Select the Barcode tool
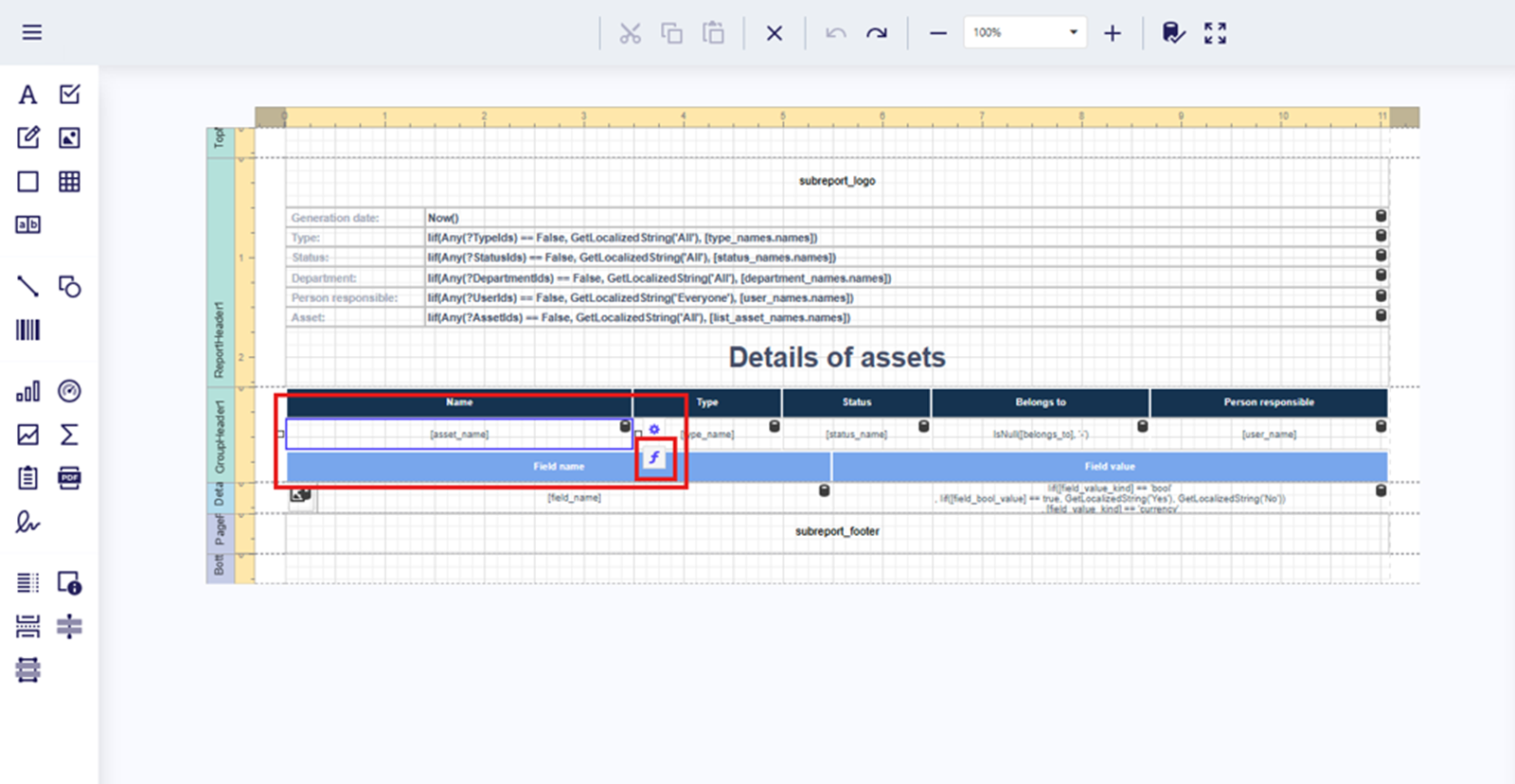The height and width of the screenshot is (784, 1515). [x=27, y=330]
